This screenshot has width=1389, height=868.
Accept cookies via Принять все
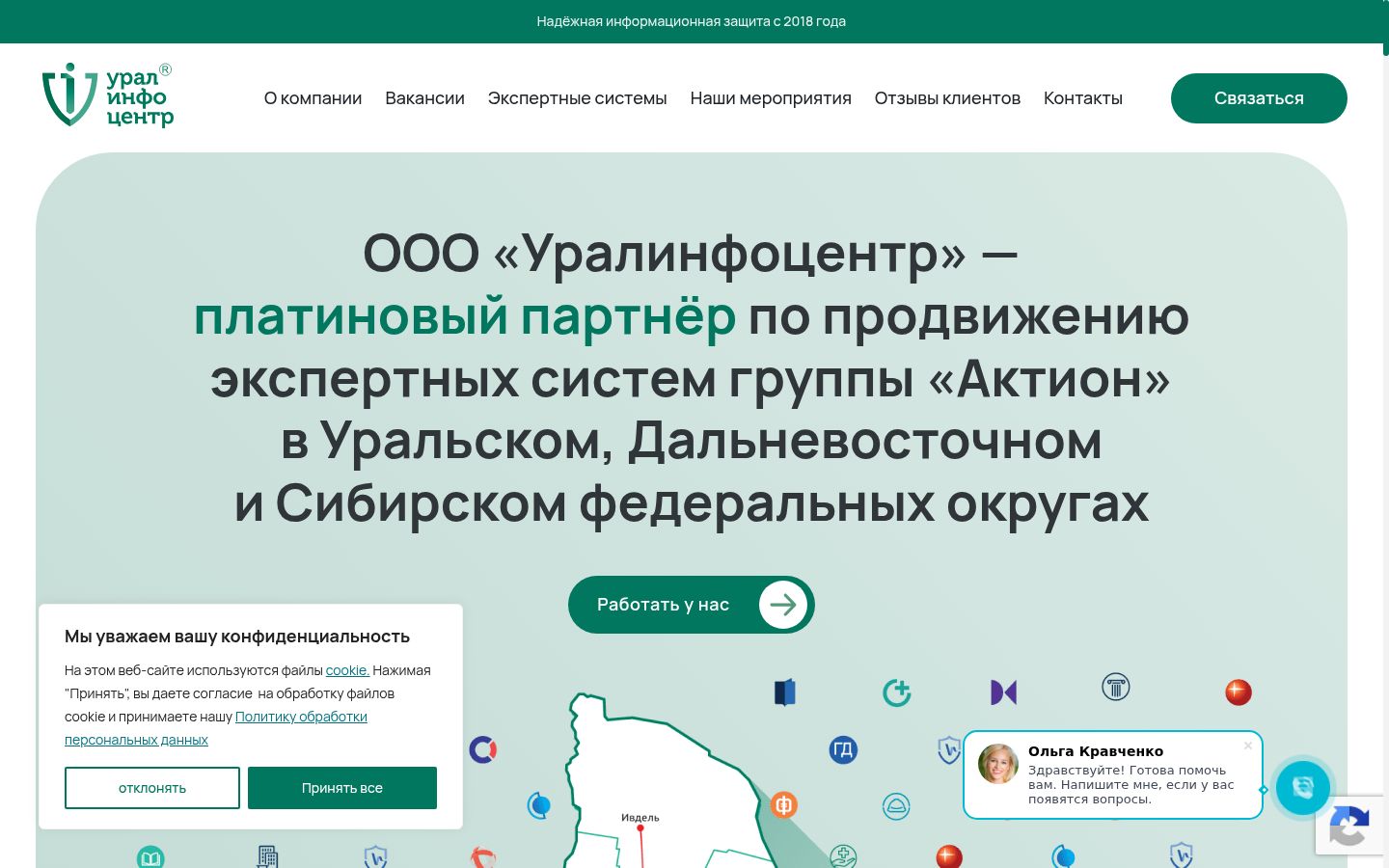tap(342, 788)
